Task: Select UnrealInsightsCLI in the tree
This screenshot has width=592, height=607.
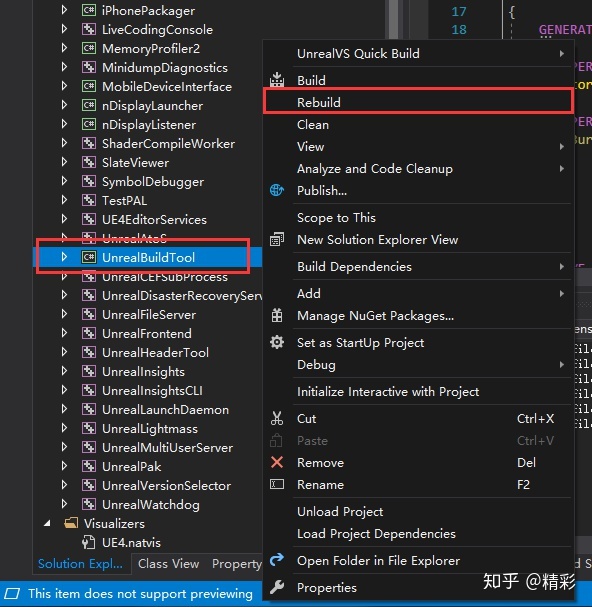Action: pos(152,391)
